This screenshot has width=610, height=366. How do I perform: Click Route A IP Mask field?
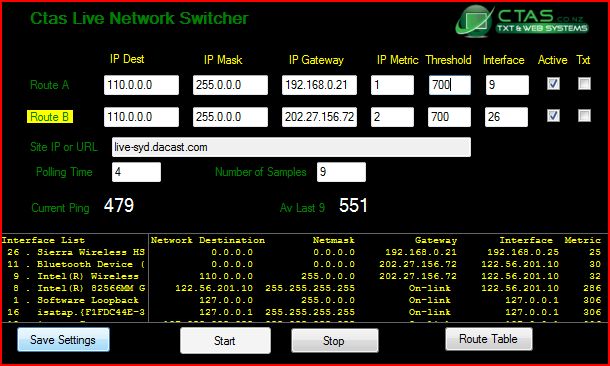(230, 85)
